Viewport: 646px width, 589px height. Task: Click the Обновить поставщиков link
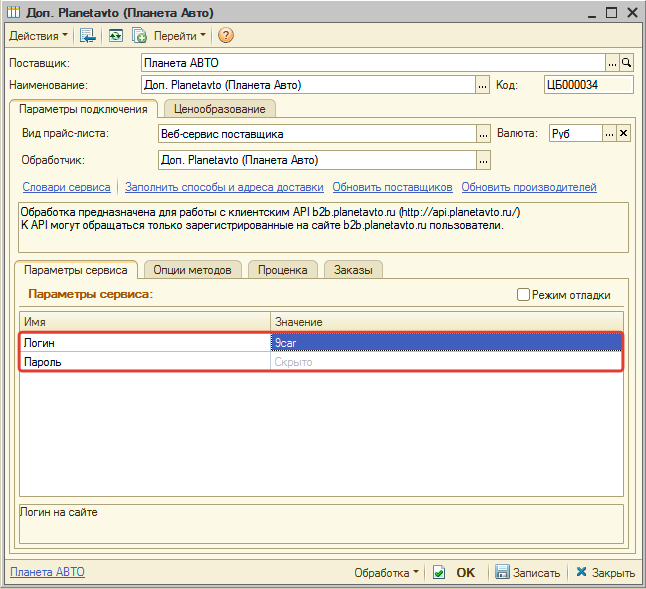tap(392, 187)
